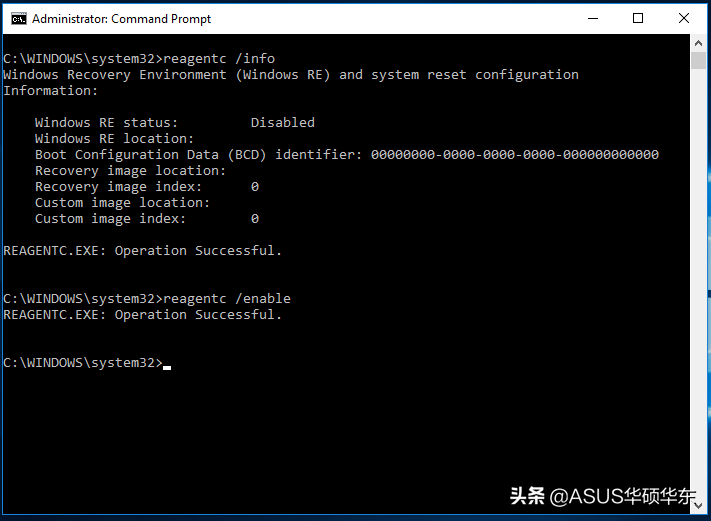Viewport: 711px width, 521px height.
Task: Close the Administrator Command Prompt window
Action: 684,18
